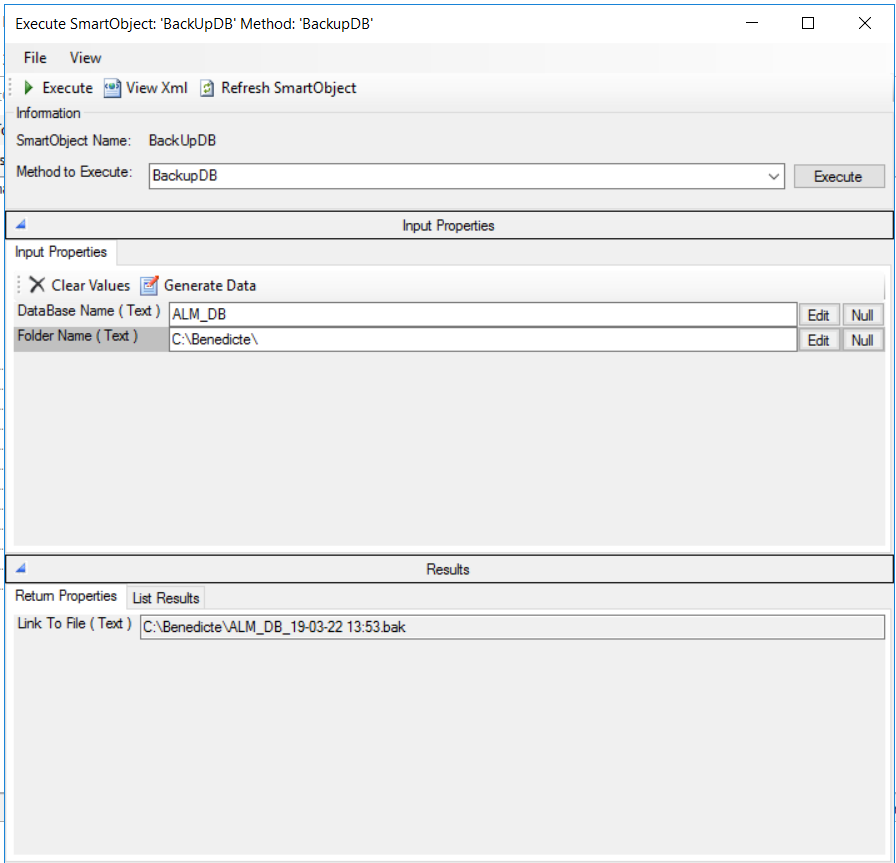Image resolution: width=896 pixels, height=863 pixels.
Task: Open the File menu
Action: tap(35, 58)
